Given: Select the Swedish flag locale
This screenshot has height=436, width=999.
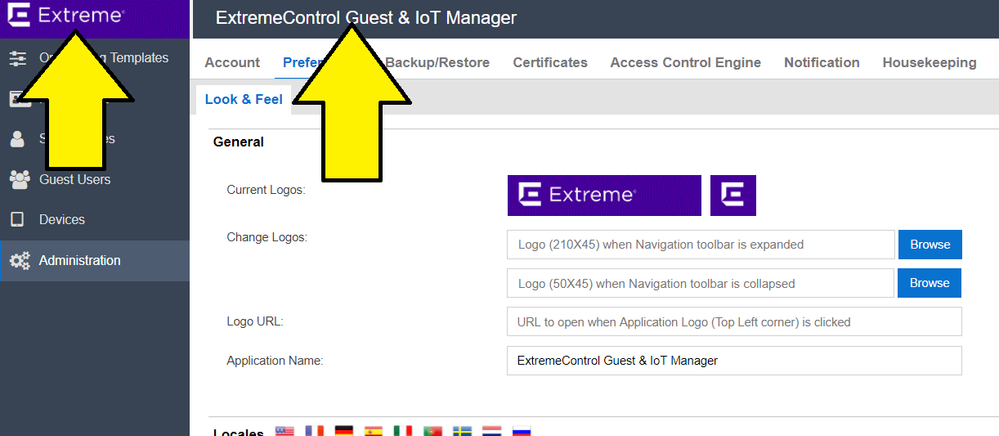Looking at the screenshot, I should (463, 432).
